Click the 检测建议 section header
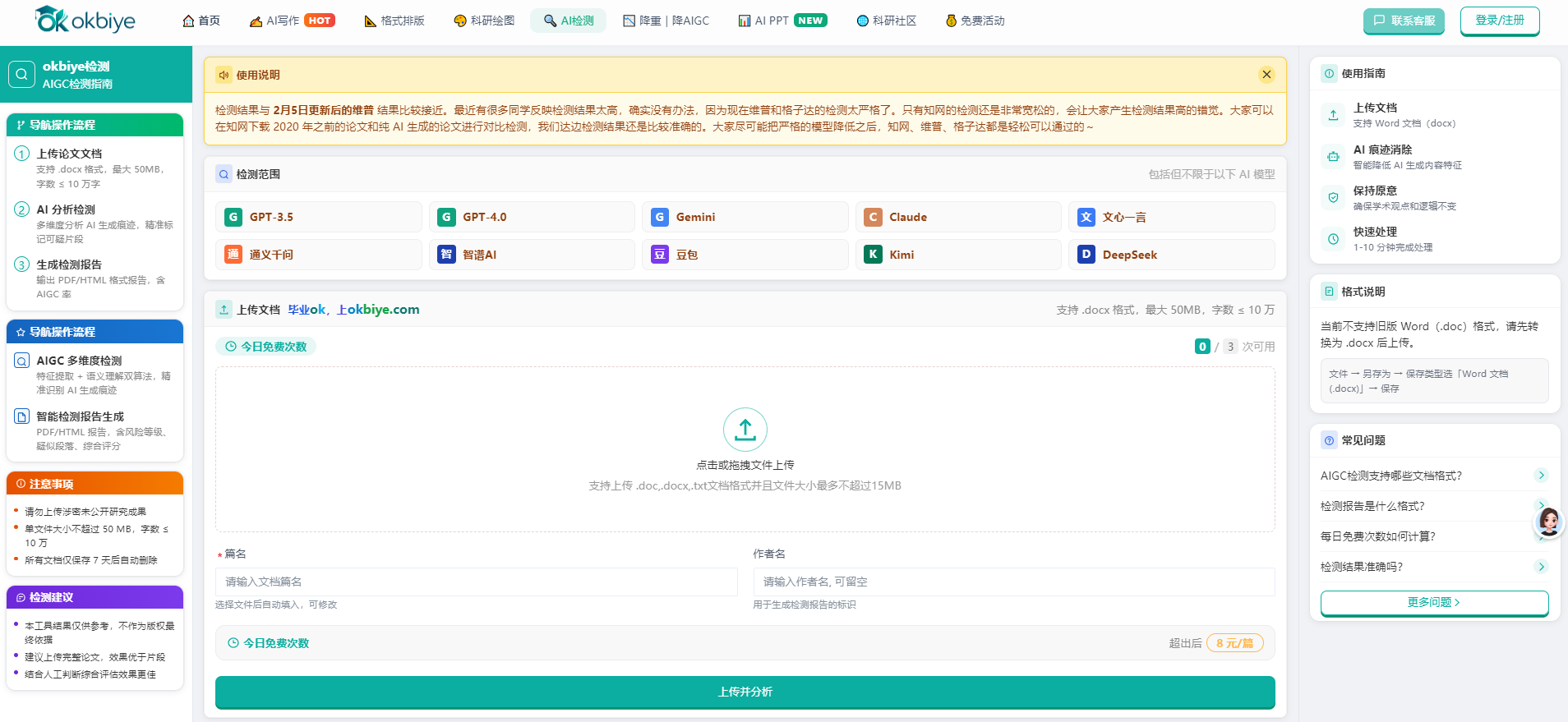The height and width of the screenshot is (722, 1568). pyautogui.click(x=95, y=597)
